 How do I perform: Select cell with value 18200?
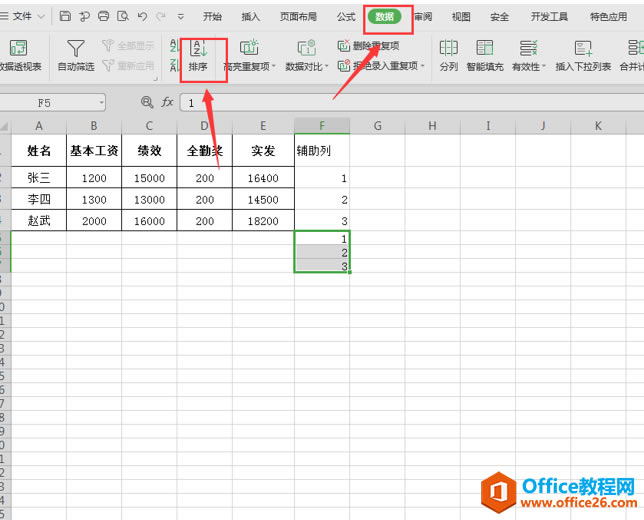[x=263, y=221]
